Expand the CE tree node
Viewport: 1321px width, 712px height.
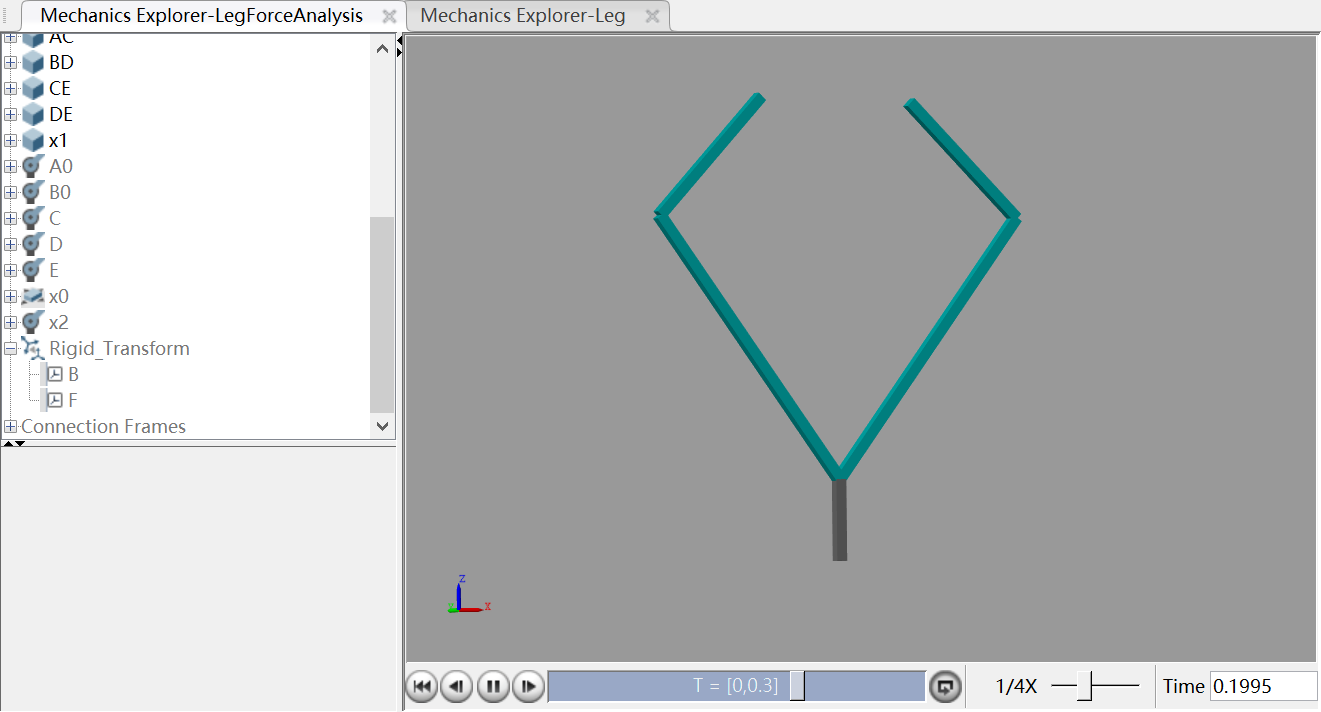(10, 88)
